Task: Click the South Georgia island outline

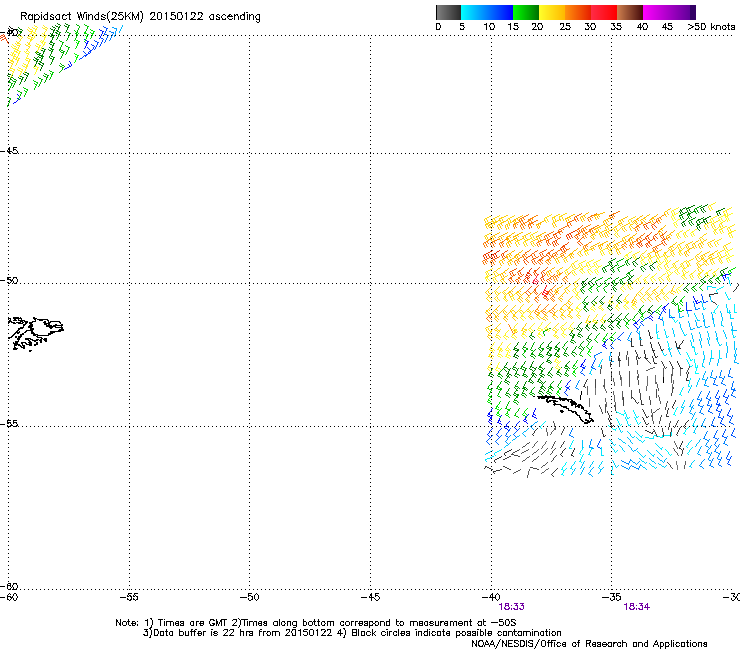Action: click(x=565, y=409)
